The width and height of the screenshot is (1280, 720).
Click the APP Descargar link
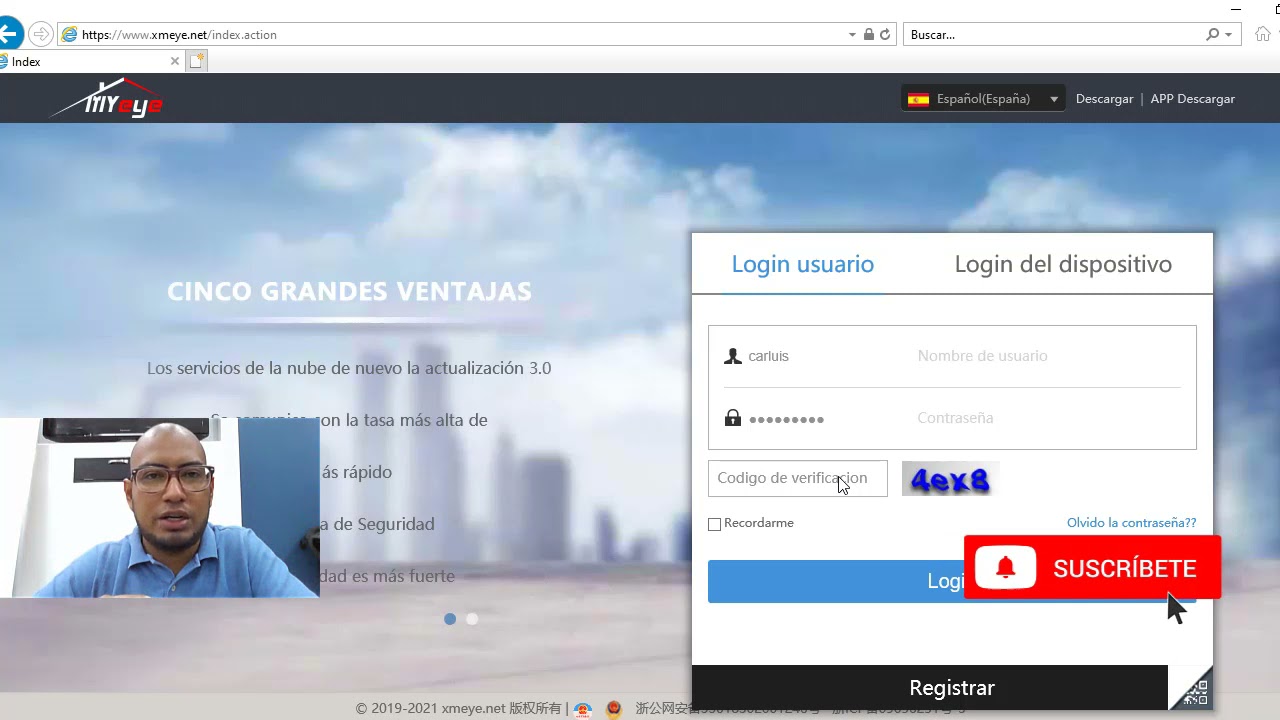tap(1192, 98)
